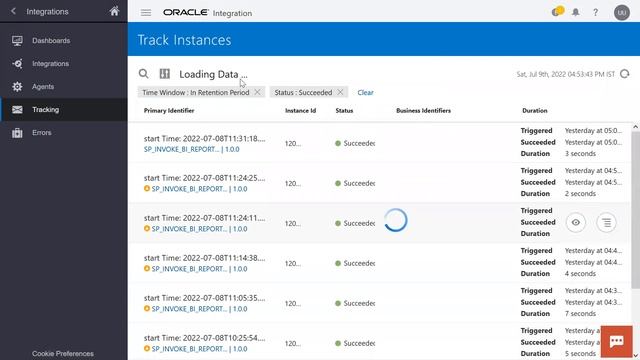The height and width of the screenshot is (360, 640).
Task: Click the Status column header
Action: [x=344, y=111]
